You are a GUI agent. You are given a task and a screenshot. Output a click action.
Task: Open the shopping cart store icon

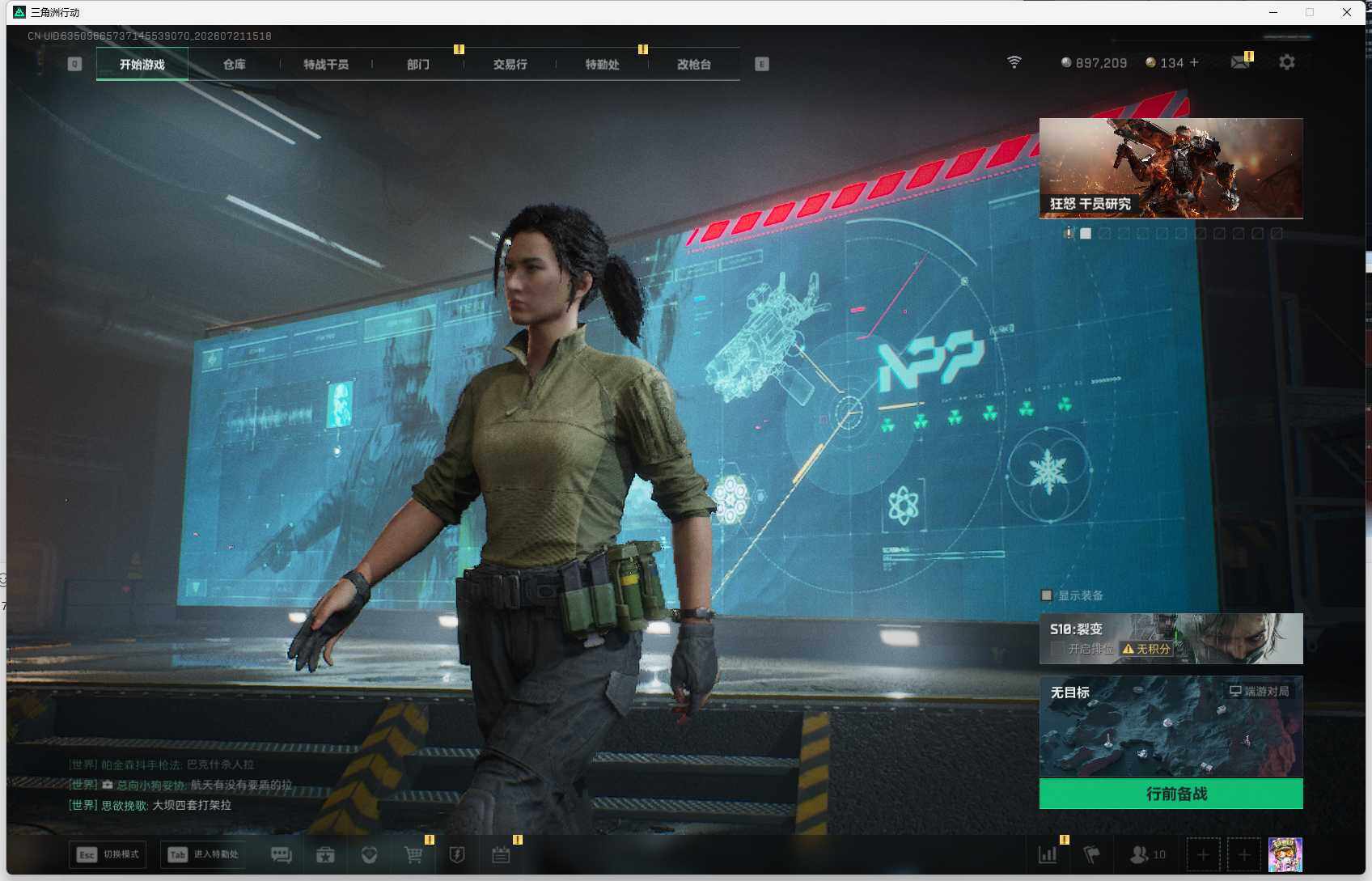(413, 855)
